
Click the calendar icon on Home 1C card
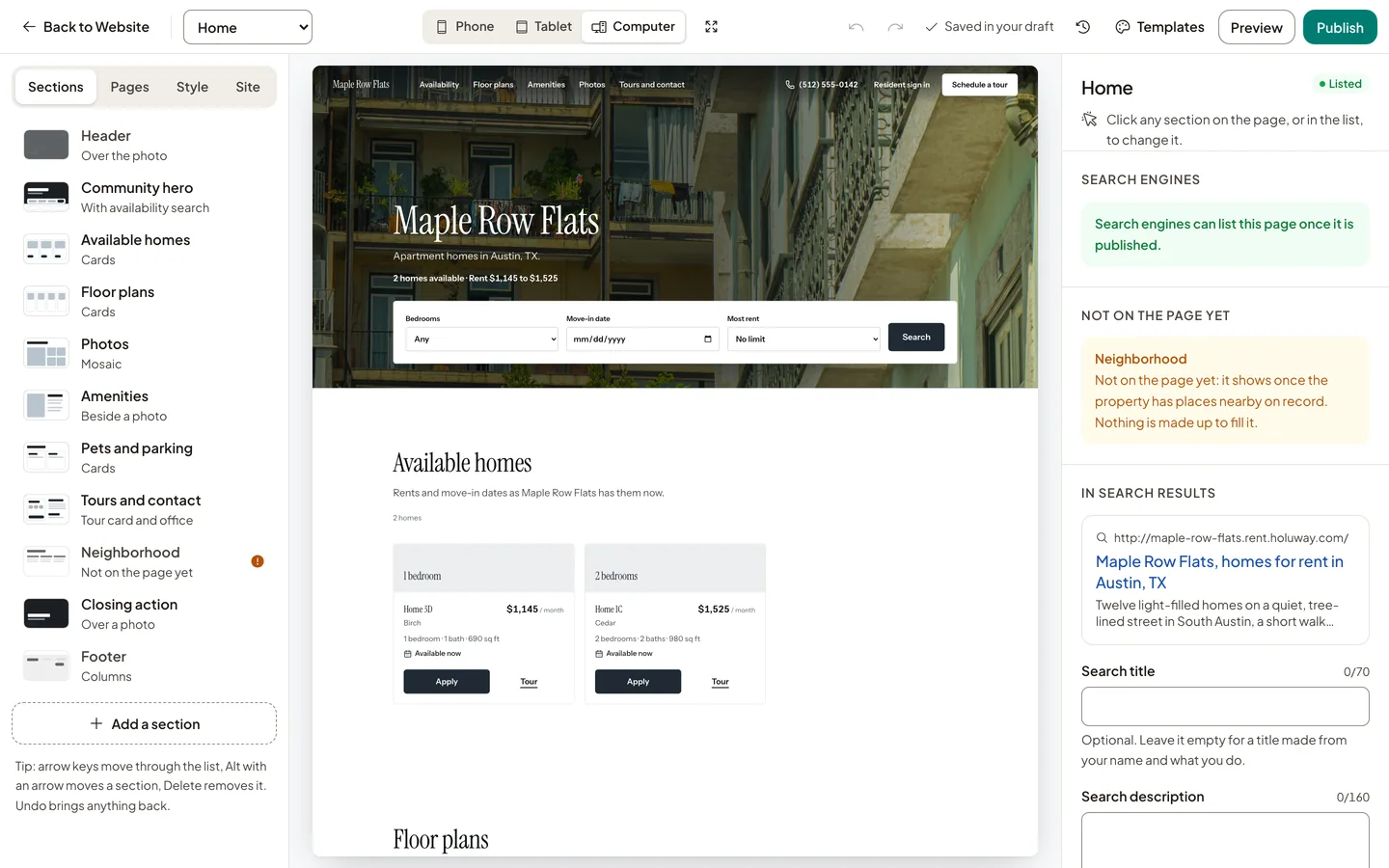click(599, 654)
